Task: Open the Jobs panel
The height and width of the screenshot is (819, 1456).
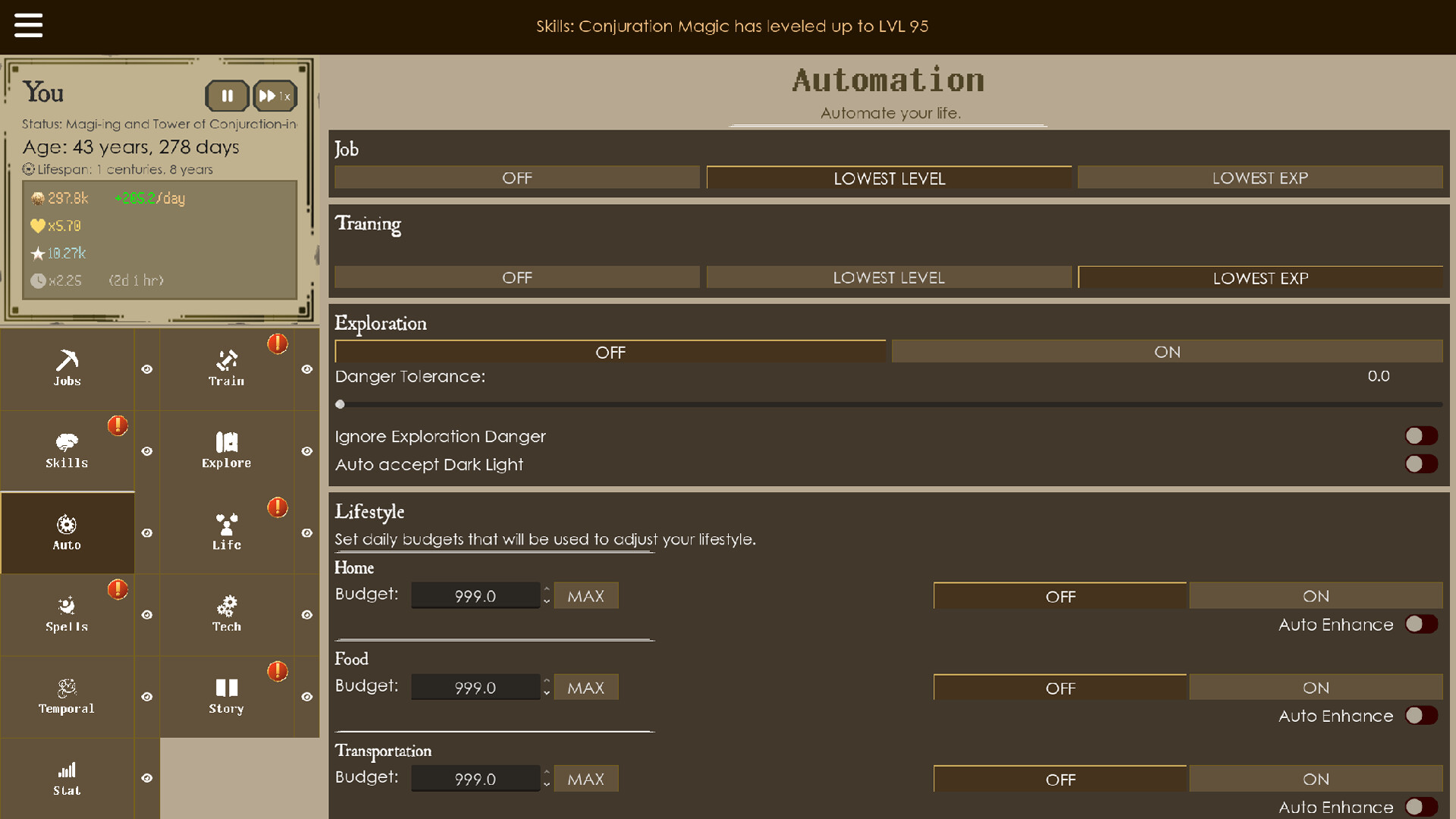Action: (x=66, y=369)
